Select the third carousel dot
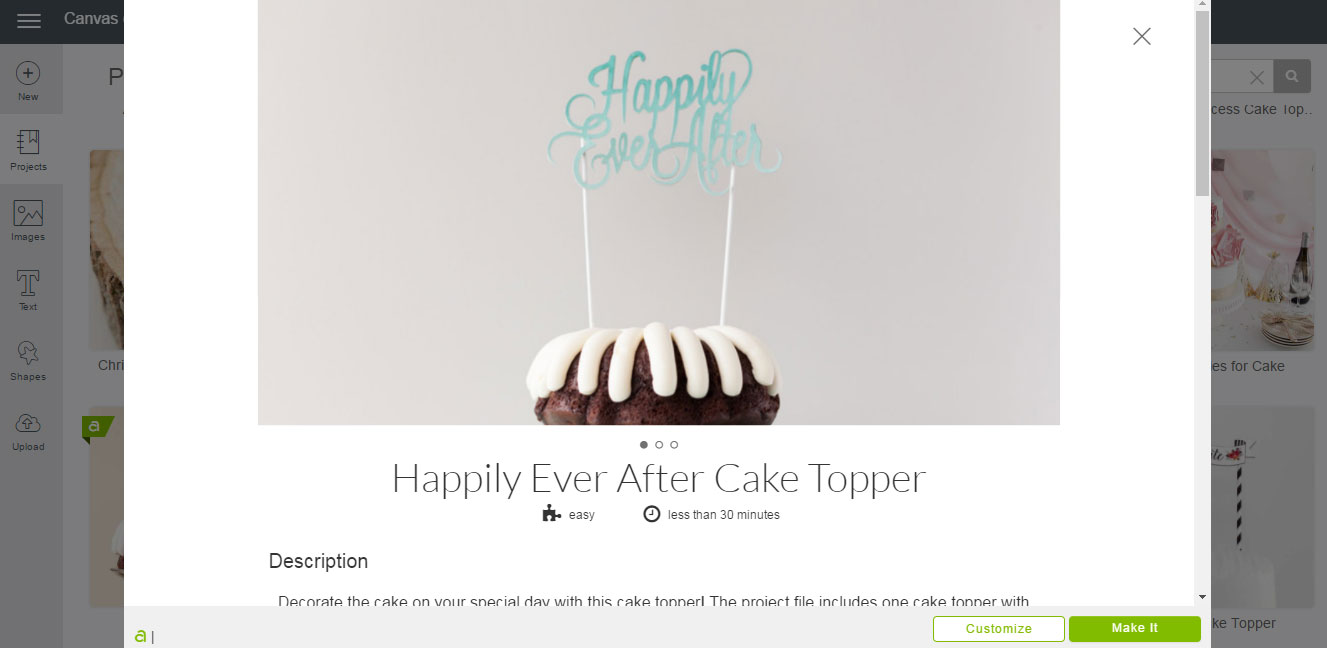The width and height of the screenshot is (1327, 648). click(x=674, y=445)
